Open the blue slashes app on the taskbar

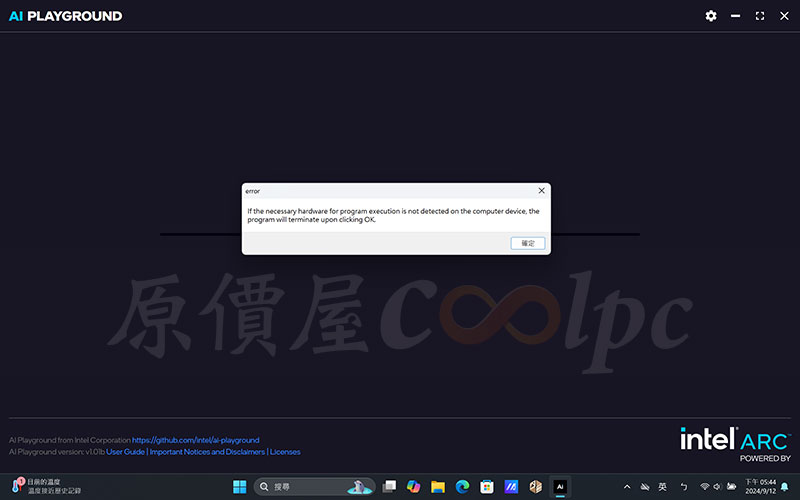pos(511,487)
